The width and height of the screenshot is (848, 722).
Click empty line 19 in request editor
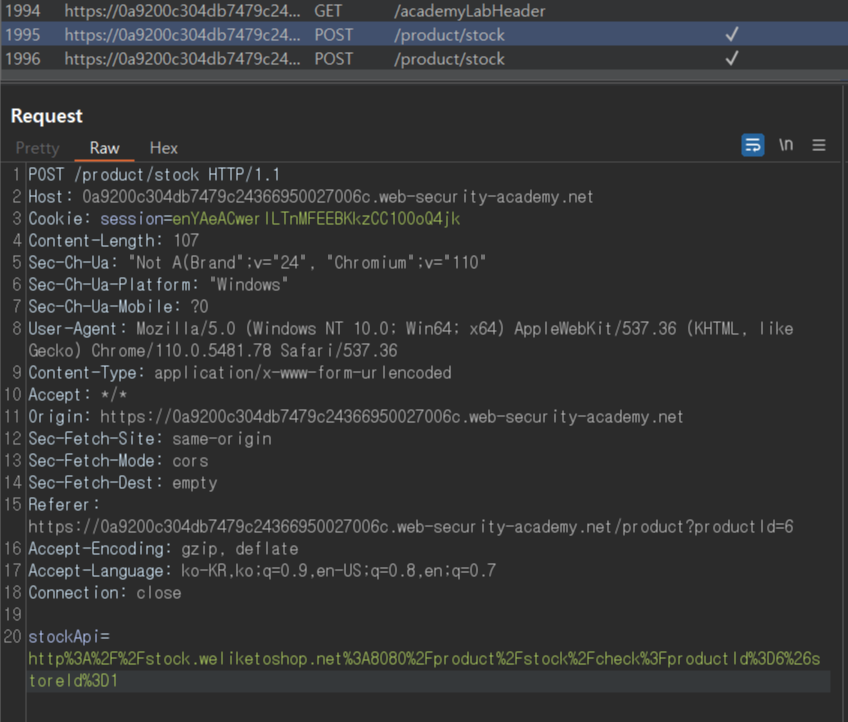[x=428, y=615]
